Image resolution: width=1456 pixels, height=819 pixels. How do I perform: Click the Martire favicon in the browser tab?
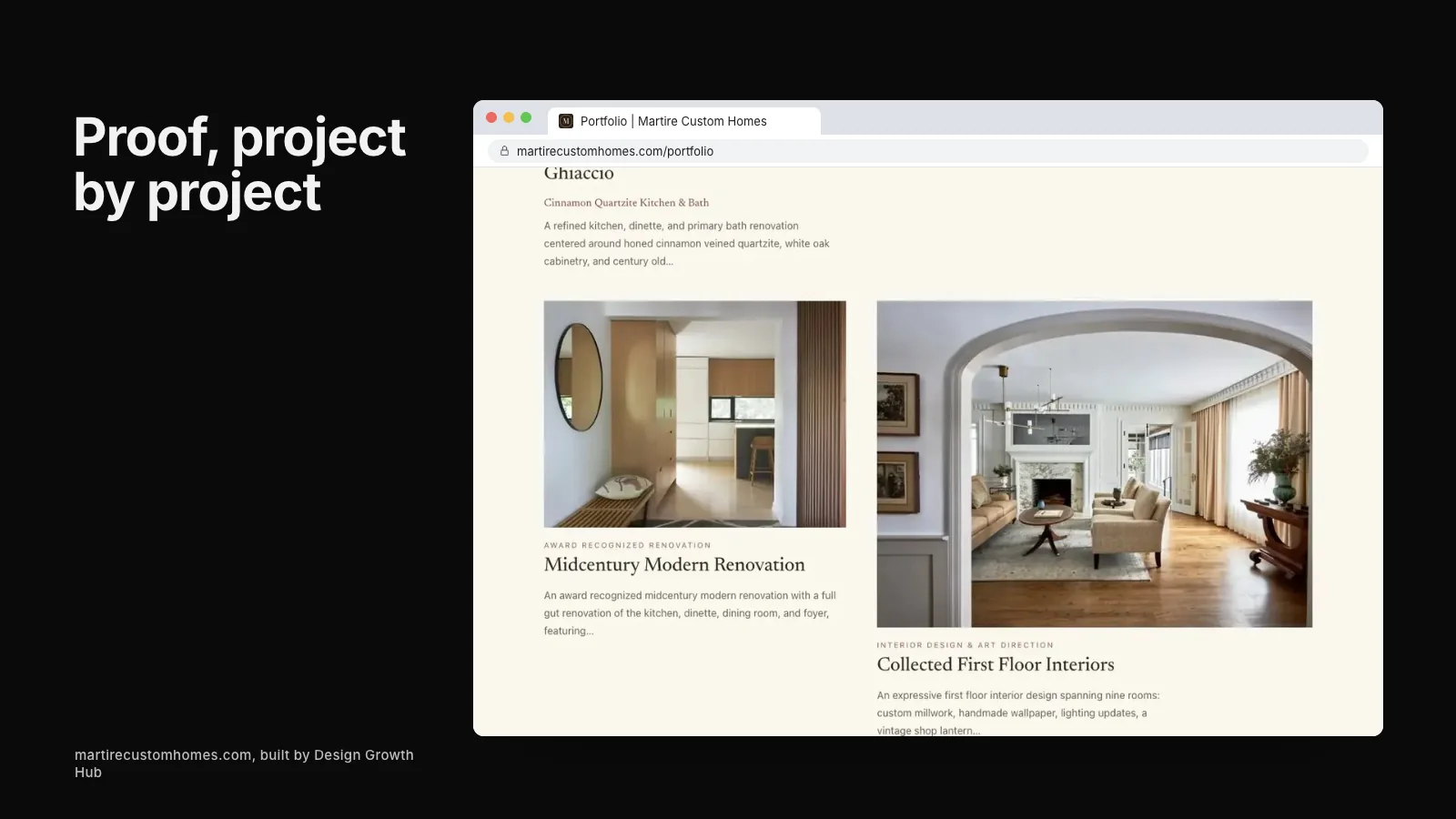point(566,121)
